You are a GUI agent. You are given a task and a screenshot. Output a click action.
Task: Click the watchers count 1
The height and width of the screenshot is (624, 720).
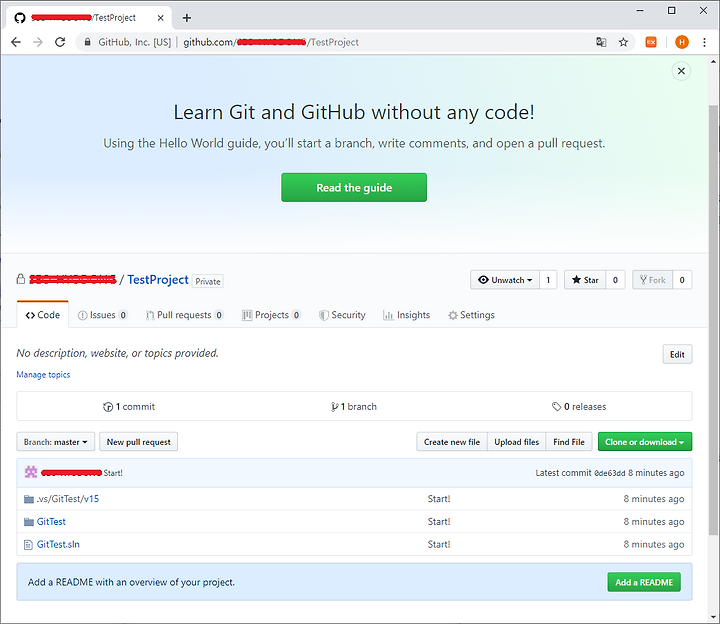pos(548,280)
